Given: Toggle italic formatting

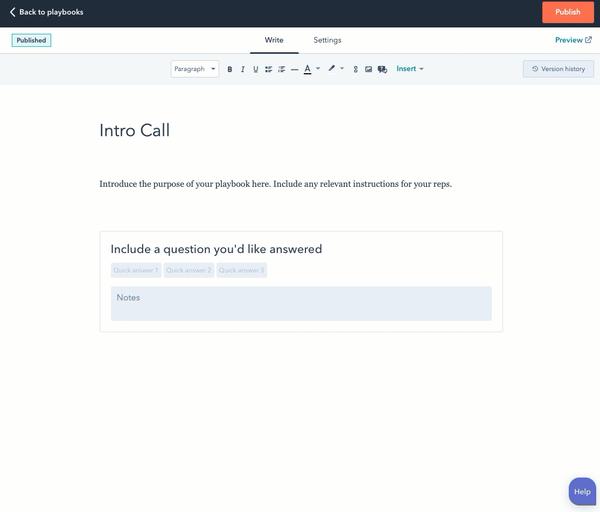Looking at the screenshot, I should pos(242,69).
